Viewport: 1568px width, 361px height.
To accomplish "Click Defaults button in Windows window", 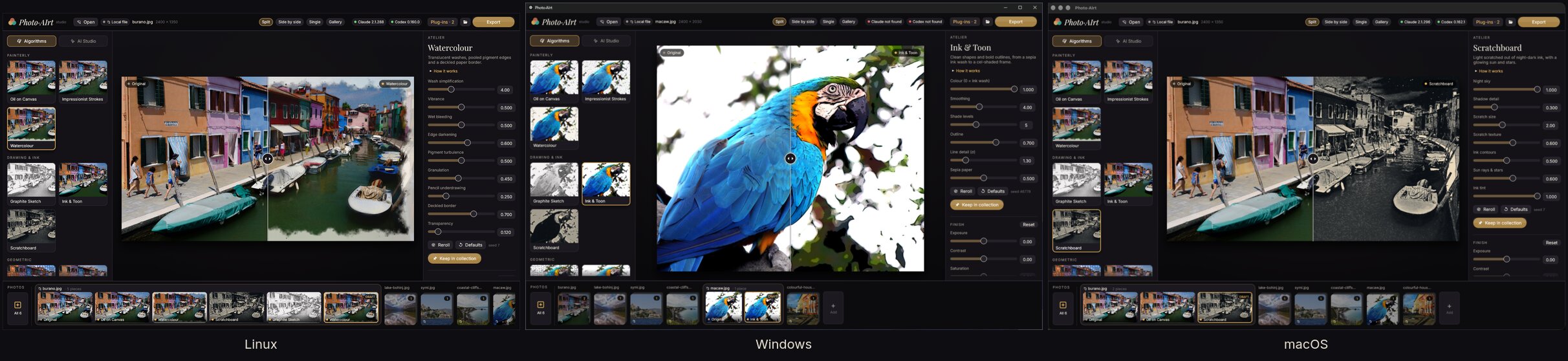I will pos(992,191).
